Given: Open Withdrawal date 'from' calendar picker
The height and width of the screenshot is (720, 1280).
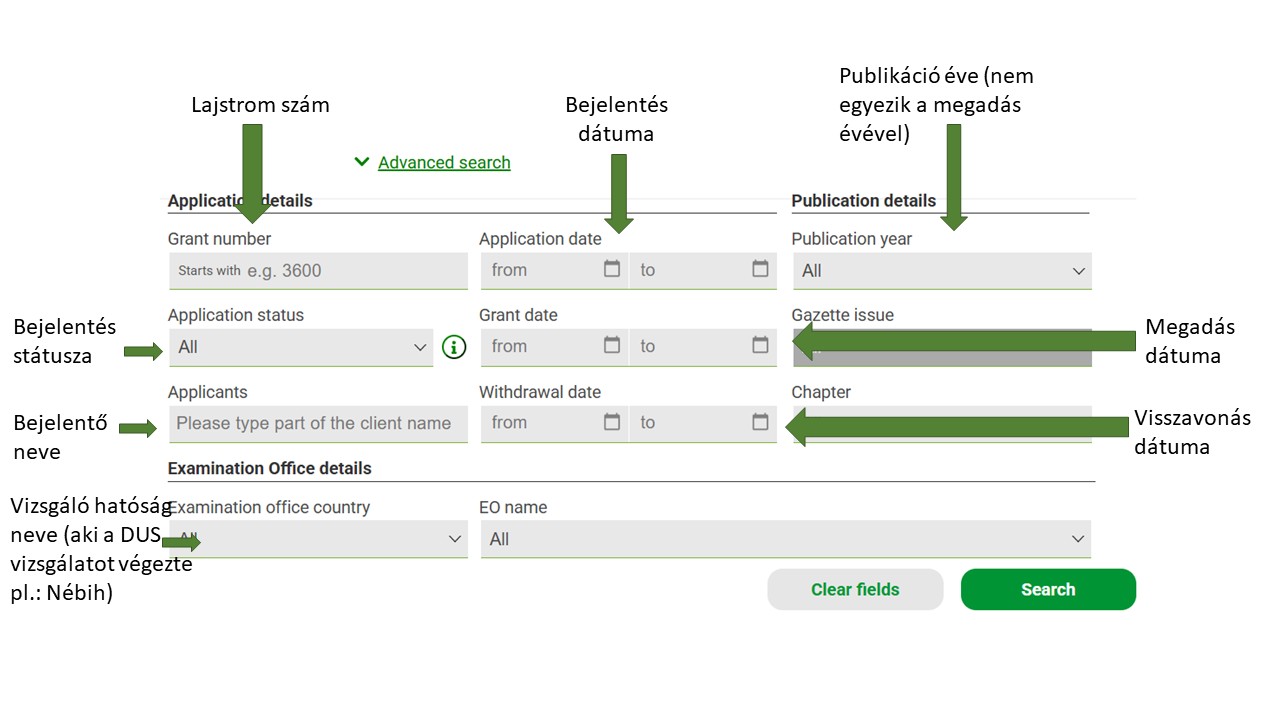Looking at the screenshot, I should pyautogui.click(x=612, y=422).
